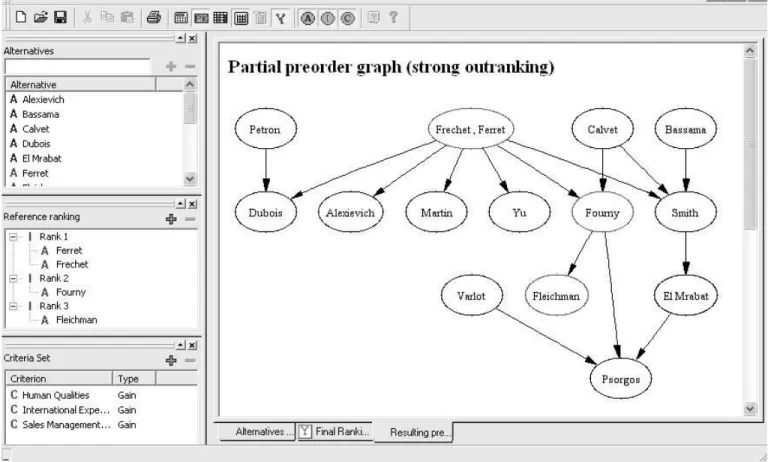Collapse the Rank 2 tree node

[x=13, y=278]
